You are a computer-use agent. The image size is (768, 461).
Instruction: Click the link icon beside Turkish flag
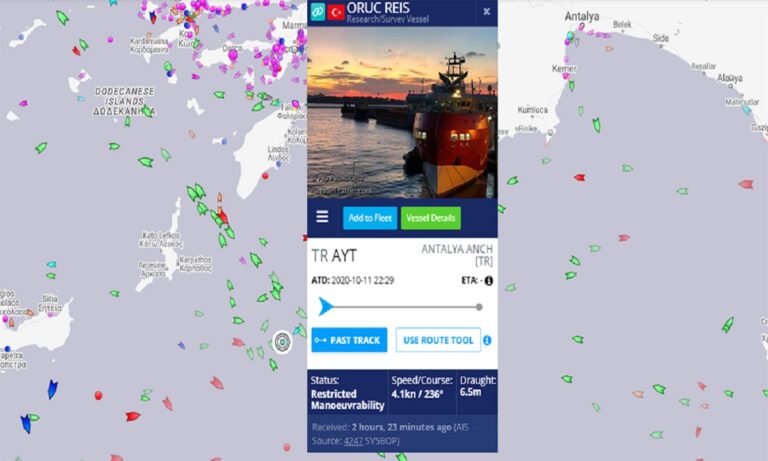pos(317,11)
